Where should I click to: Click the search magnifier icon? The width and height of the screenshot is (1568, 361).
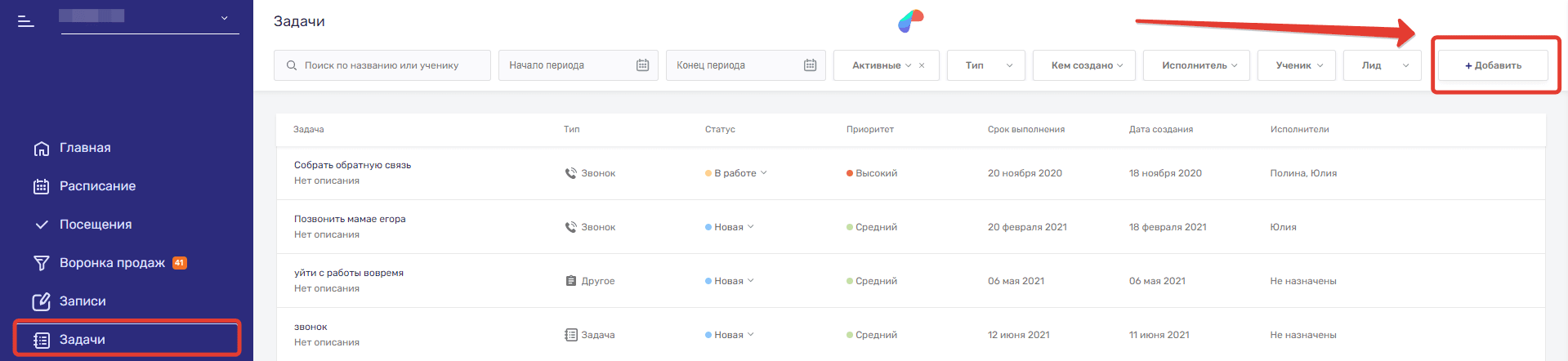click(292, 65)
